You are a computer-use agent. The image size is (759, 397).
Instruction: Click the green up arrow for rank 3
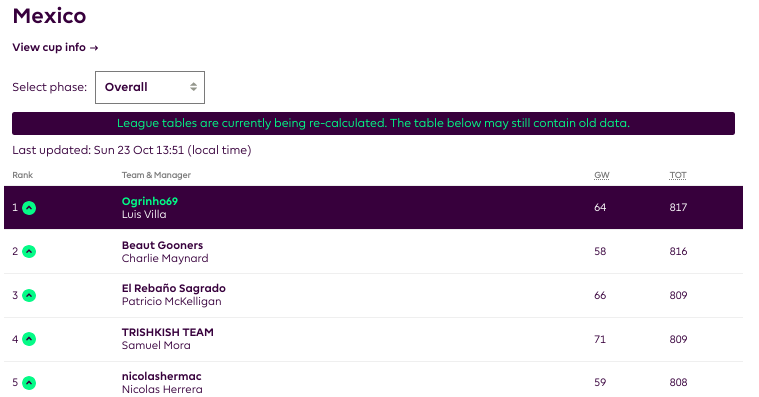pyautogui.click(x=29, y=295)
